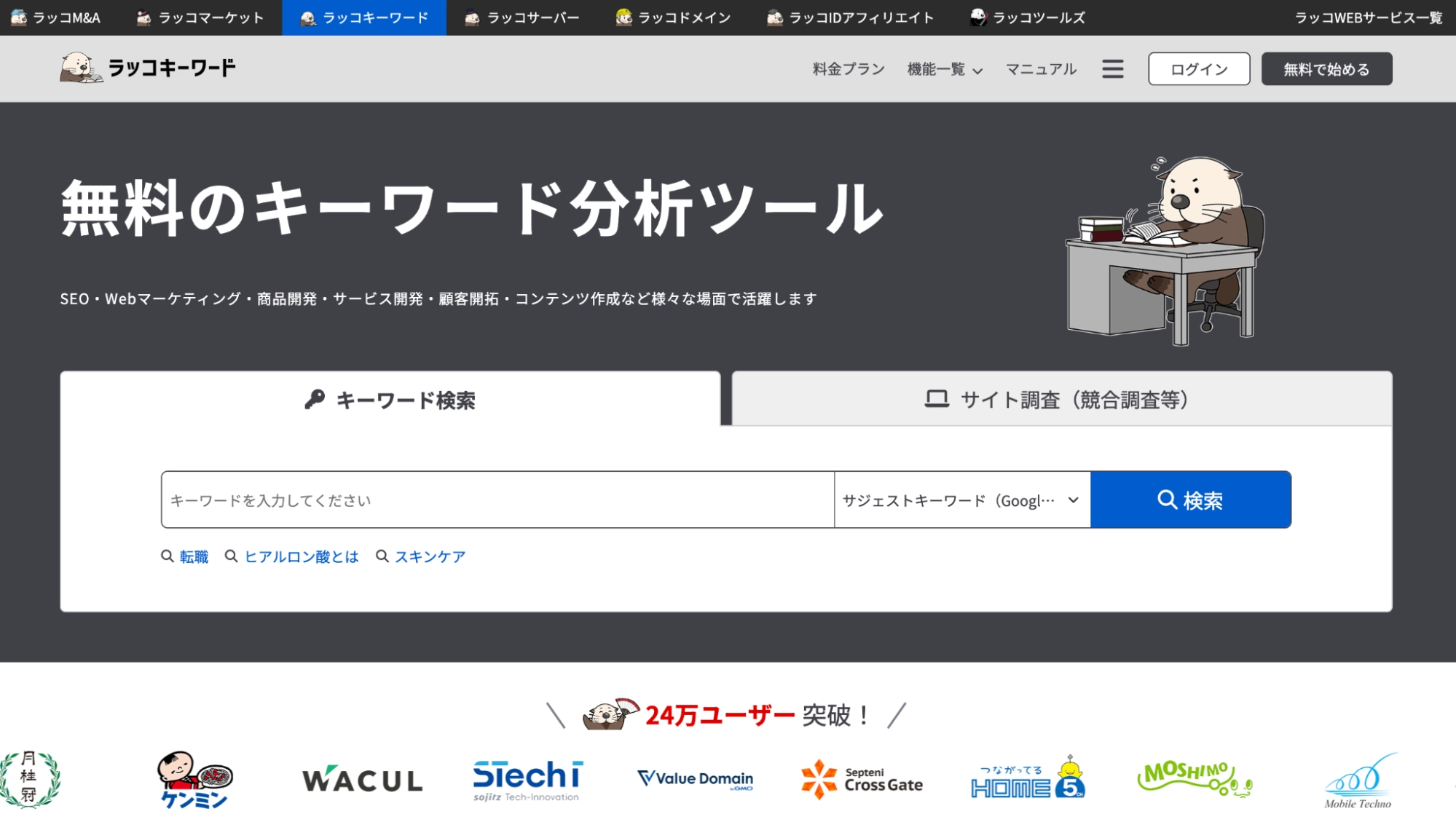Expand the 機能一覧 dropdown menu
Viewport: 1456px width, 822px height.
tap(945, 69)
